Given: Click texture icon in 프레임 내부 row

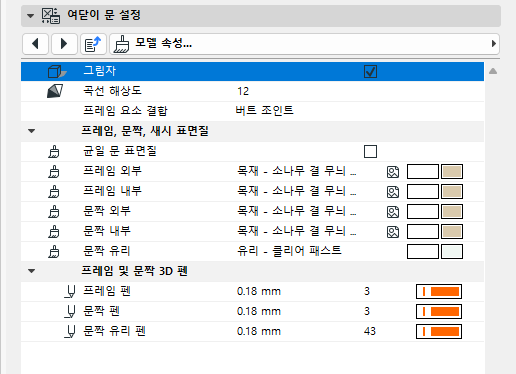Looking at the screenshot, I should (x=393, y=192).
